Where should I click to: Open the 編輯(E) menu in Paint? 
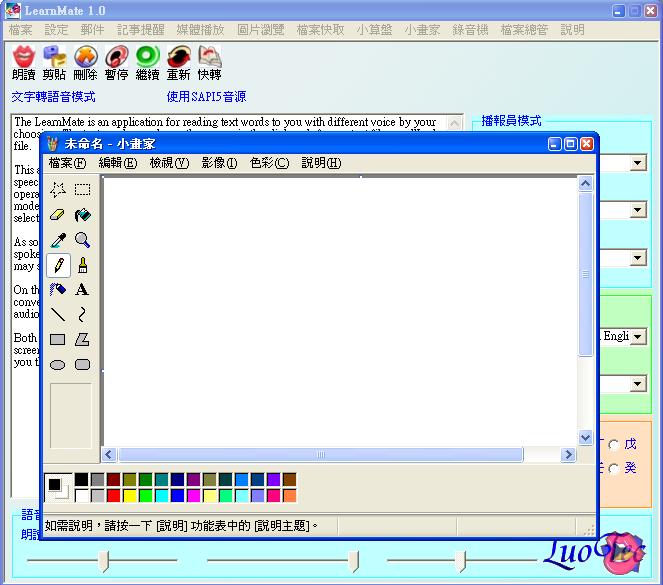118,163
